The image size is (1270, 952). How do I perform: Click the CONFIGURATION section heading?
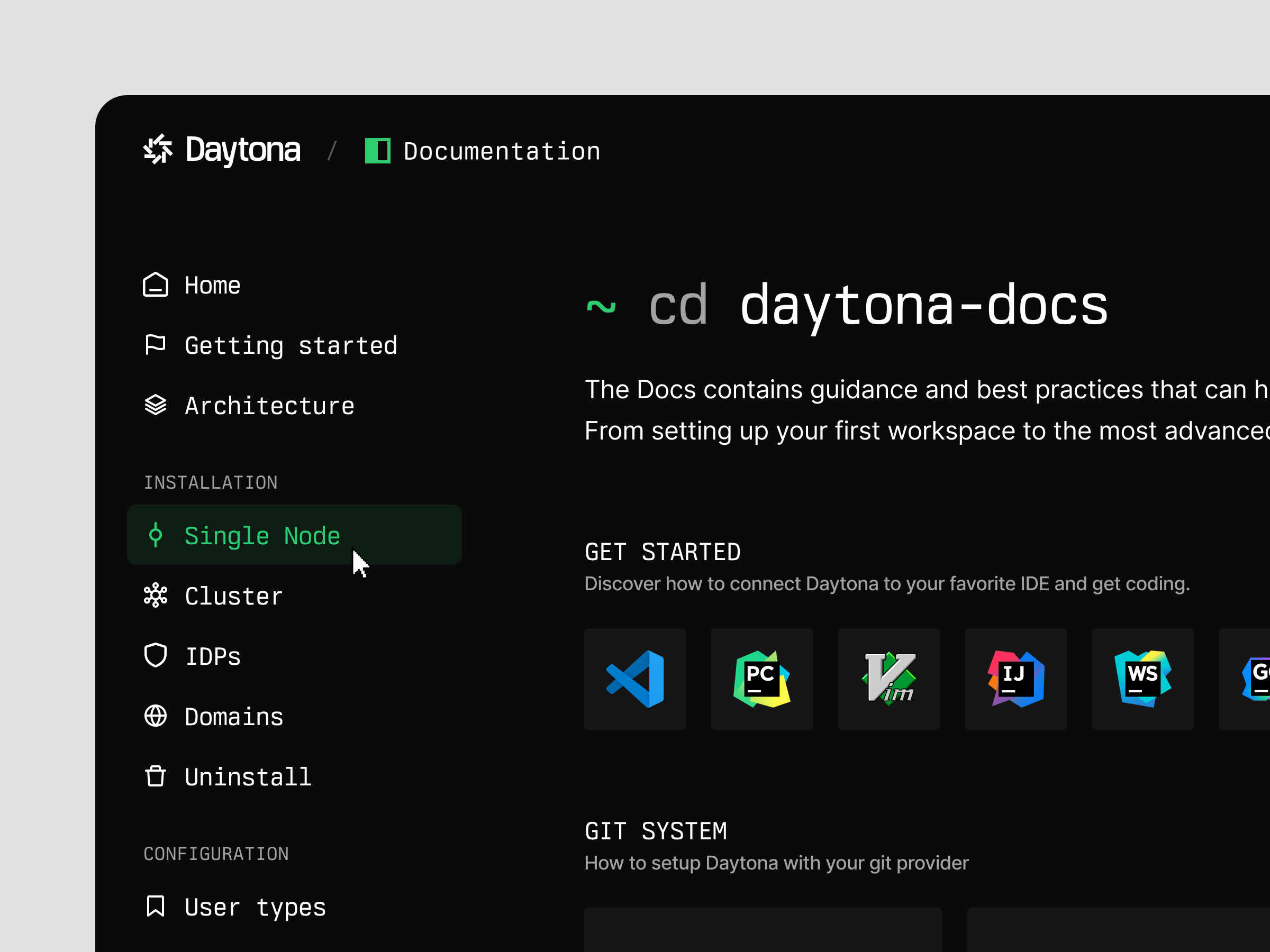[x=216, y=854]
